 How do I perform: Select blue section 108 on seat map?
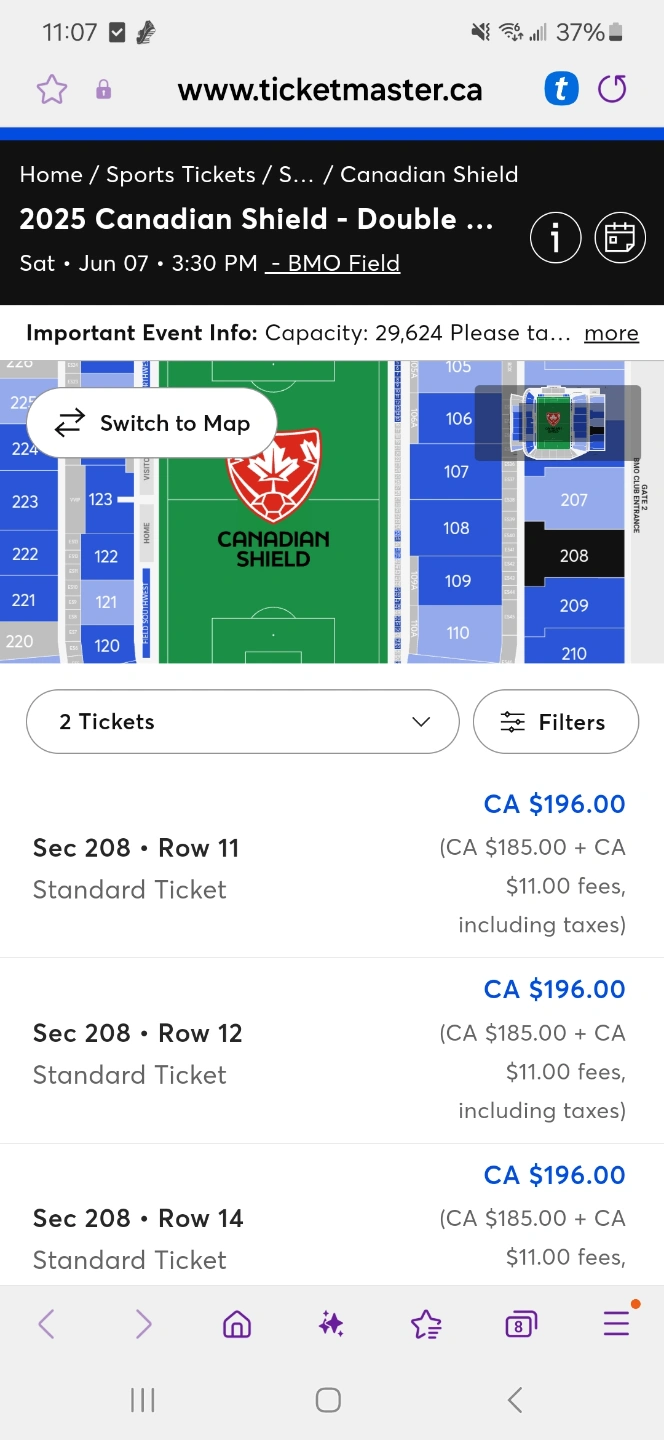[456, 527]
